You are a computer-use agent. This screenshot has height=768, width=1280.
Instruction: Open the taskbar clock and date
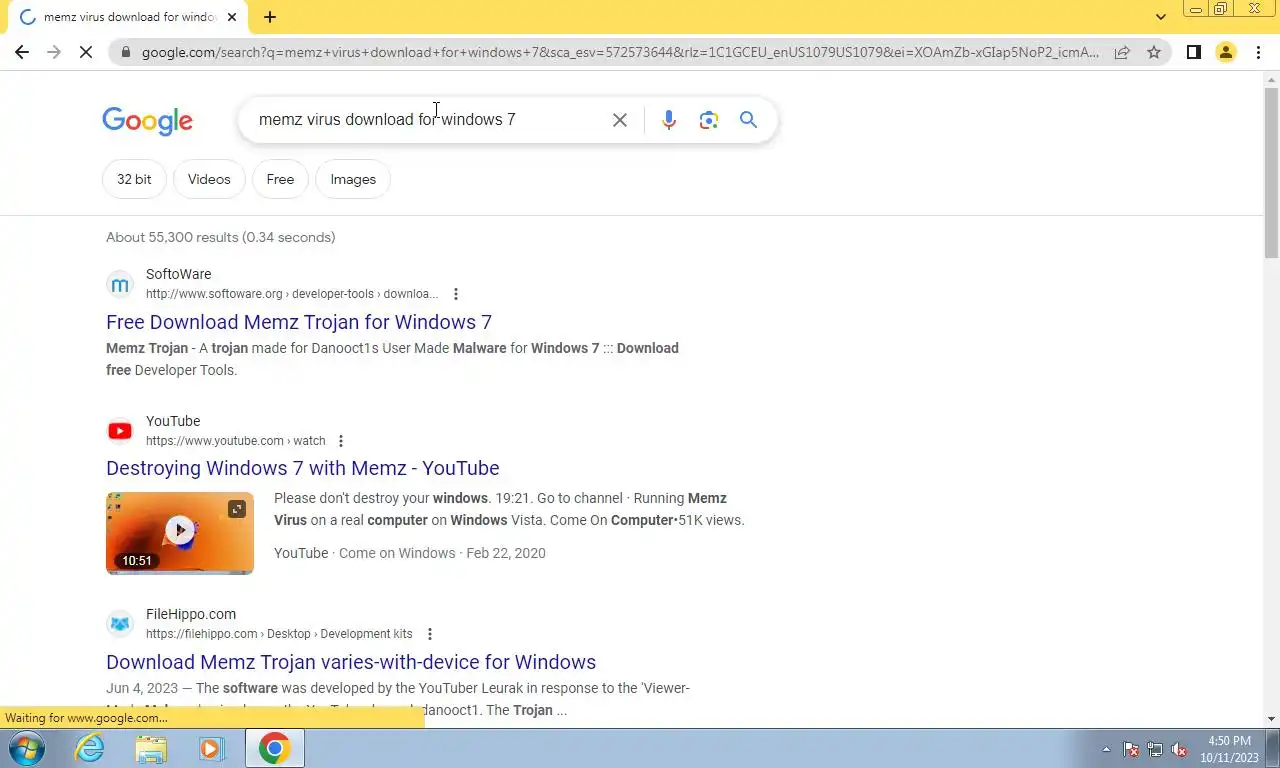point(1229,749)
